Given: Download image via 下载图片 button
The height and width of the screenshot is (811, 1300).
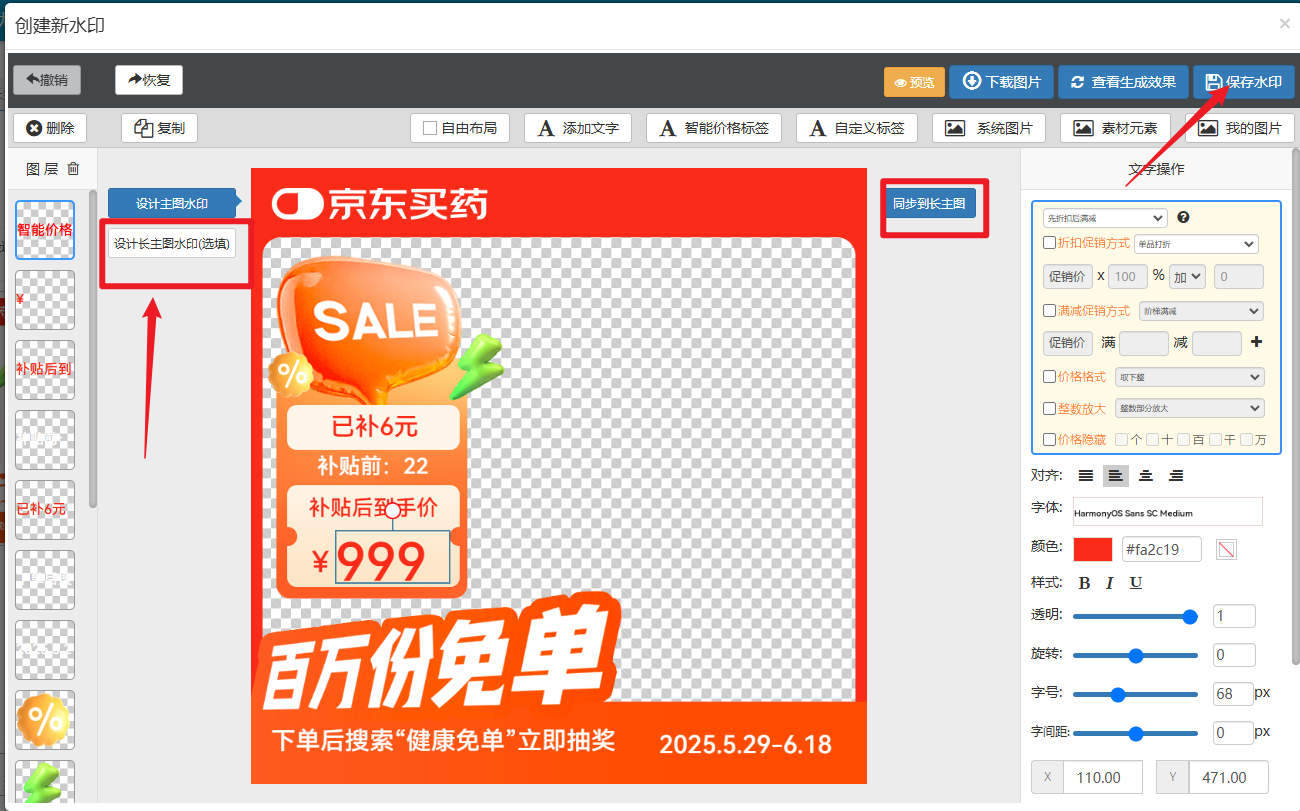Looking at the screenshot, I should (x=1001, y=82).
